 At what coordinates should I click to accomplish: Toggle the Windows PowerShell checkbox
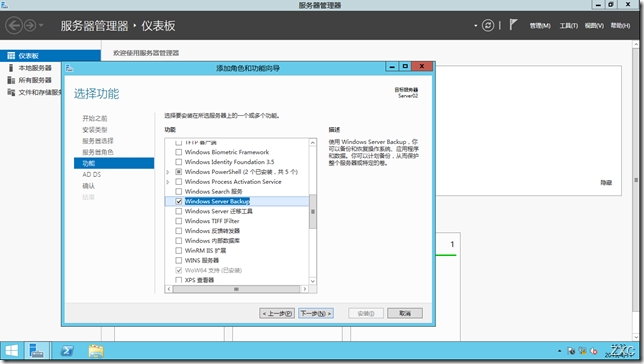click(x=178, y=172)
